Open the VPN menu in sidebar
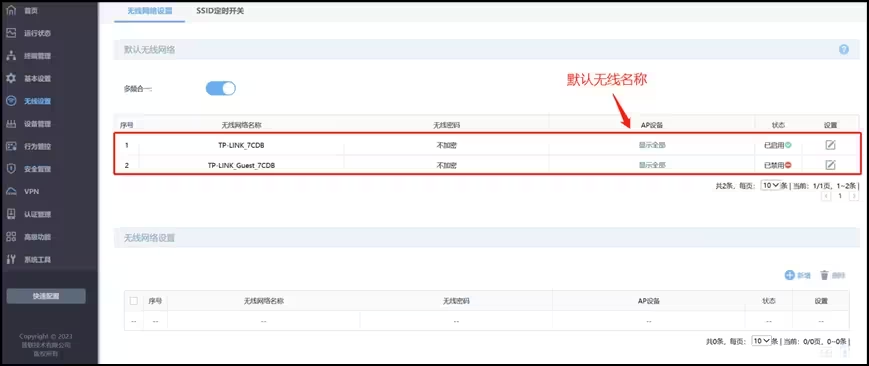This screenshot has height=366, width=869. (32, 191)
